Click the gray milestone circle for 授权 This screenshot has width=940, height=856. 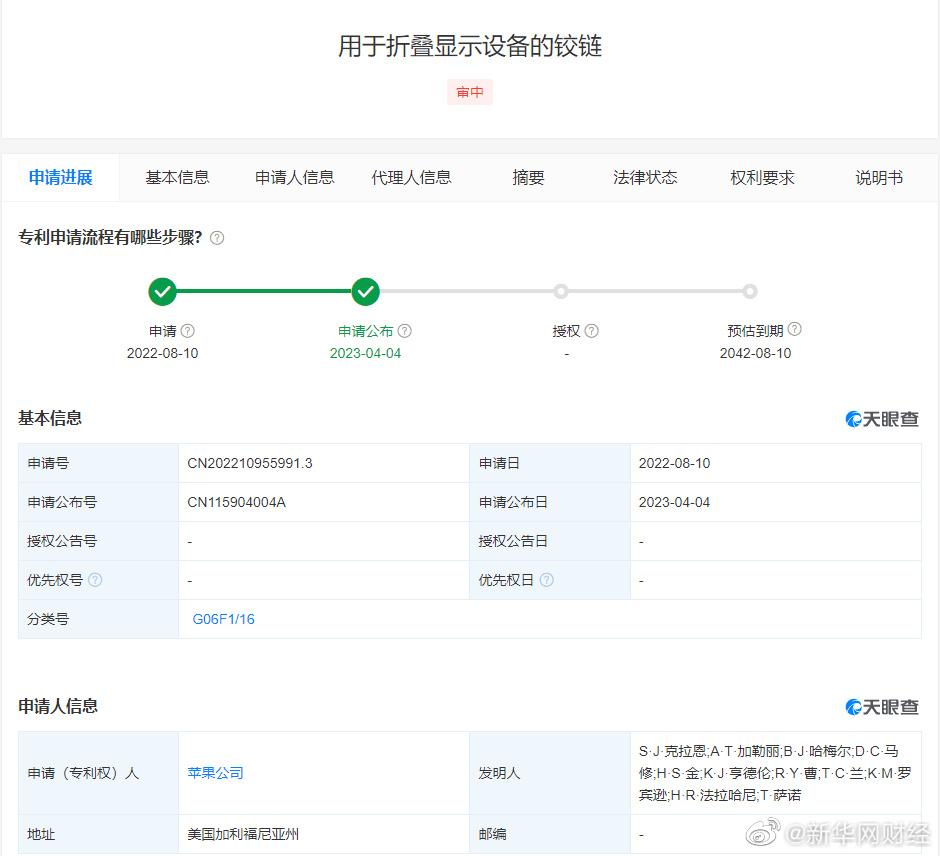(561, 291)
